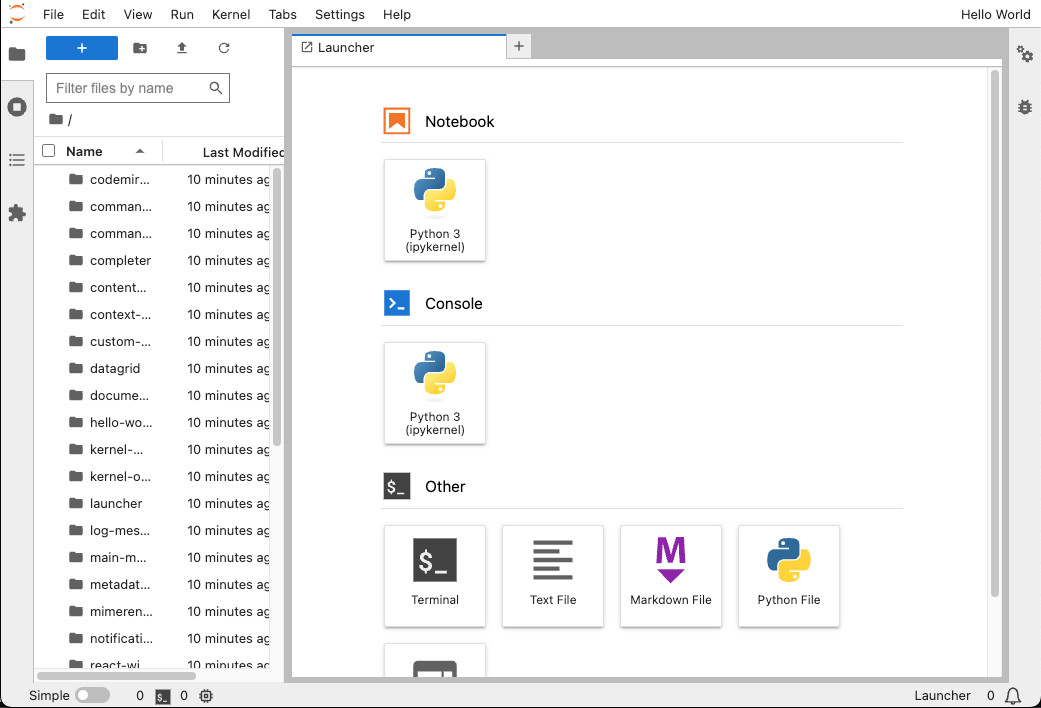Select the docume... folder
The width and height of the screenshot is (1041, 708).
click(153, 395)
